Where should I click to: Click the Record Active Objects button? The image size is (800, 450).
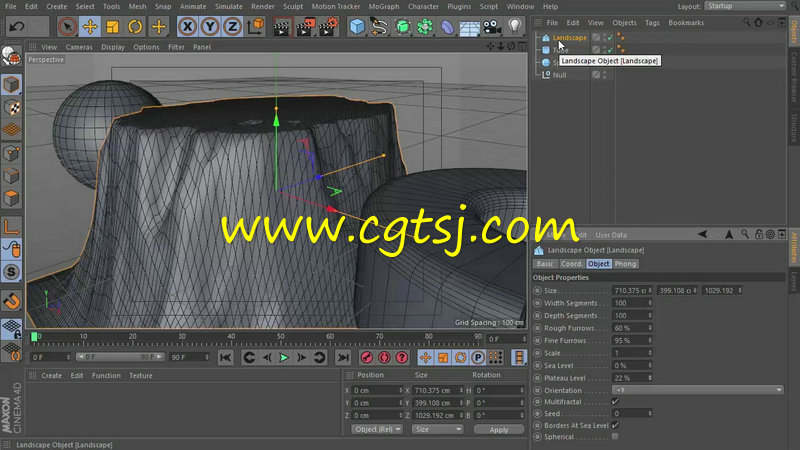tap(367, 358)
